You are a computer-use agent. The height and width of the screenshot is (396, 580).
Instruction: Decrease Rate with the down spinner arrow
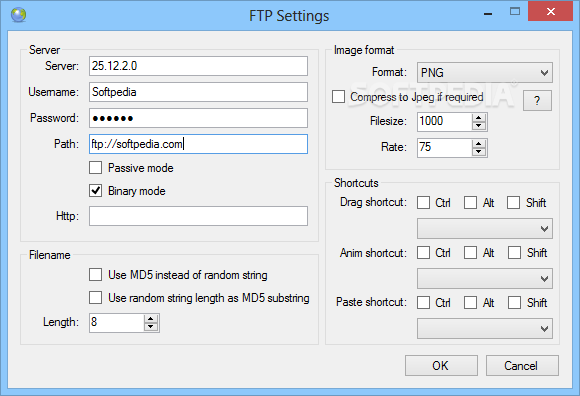[x=479, y=152]
